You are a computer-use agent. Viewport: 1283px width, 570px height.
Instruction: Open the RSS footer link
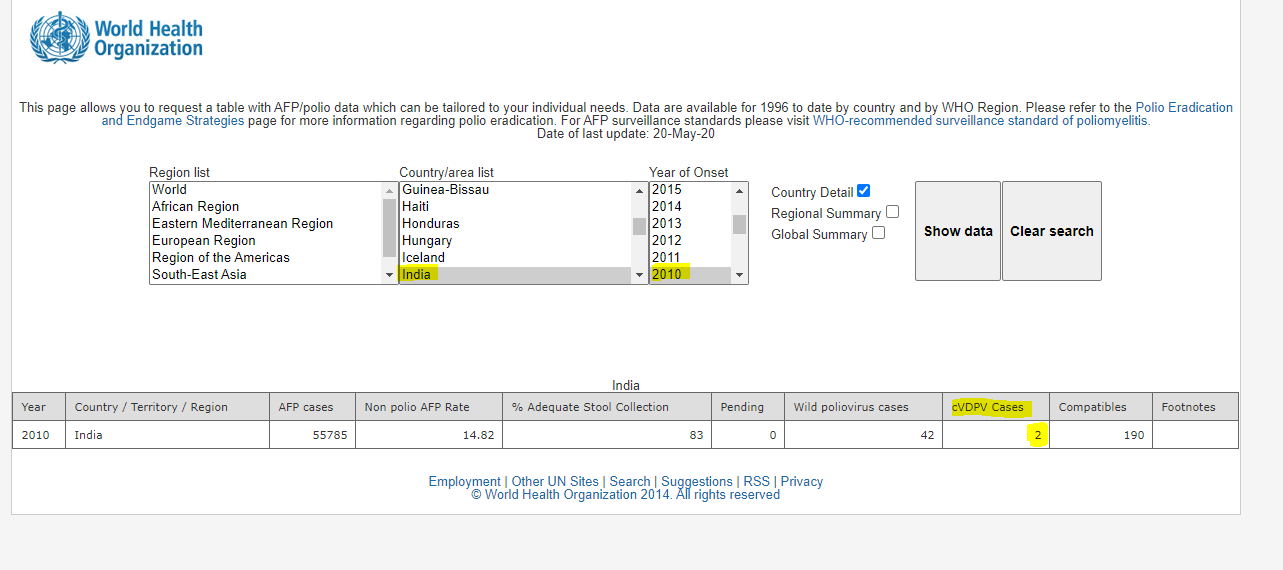coord(757,482)
